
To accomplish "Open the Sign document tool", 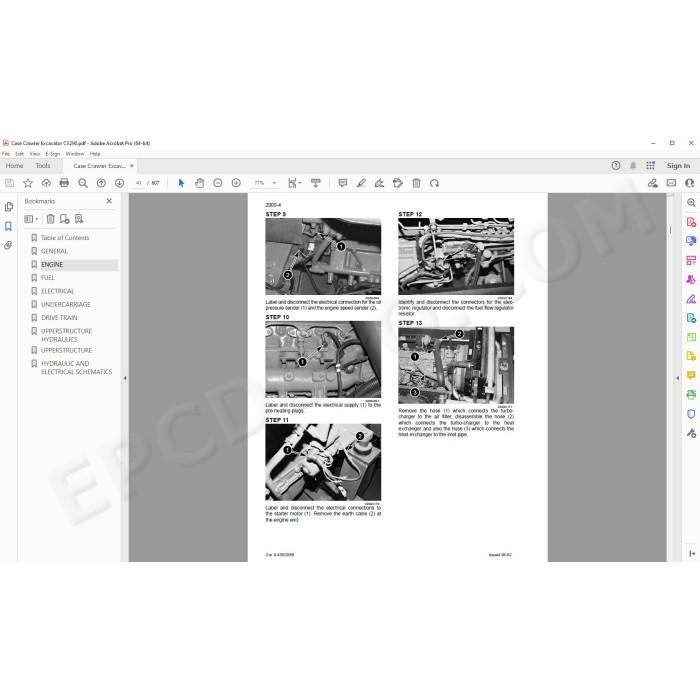I will tap(379, 183).
